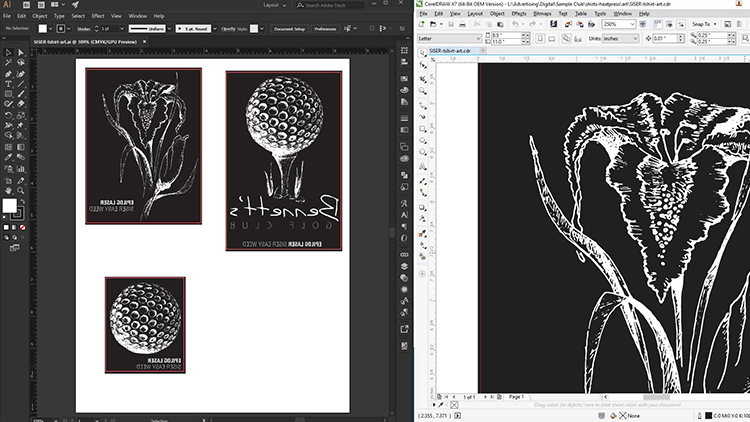Image resolution: width=750 pixels, height=422 pixels.
Task: Click the Bridge (Br) icon in Illustrator
Action: 26,5
